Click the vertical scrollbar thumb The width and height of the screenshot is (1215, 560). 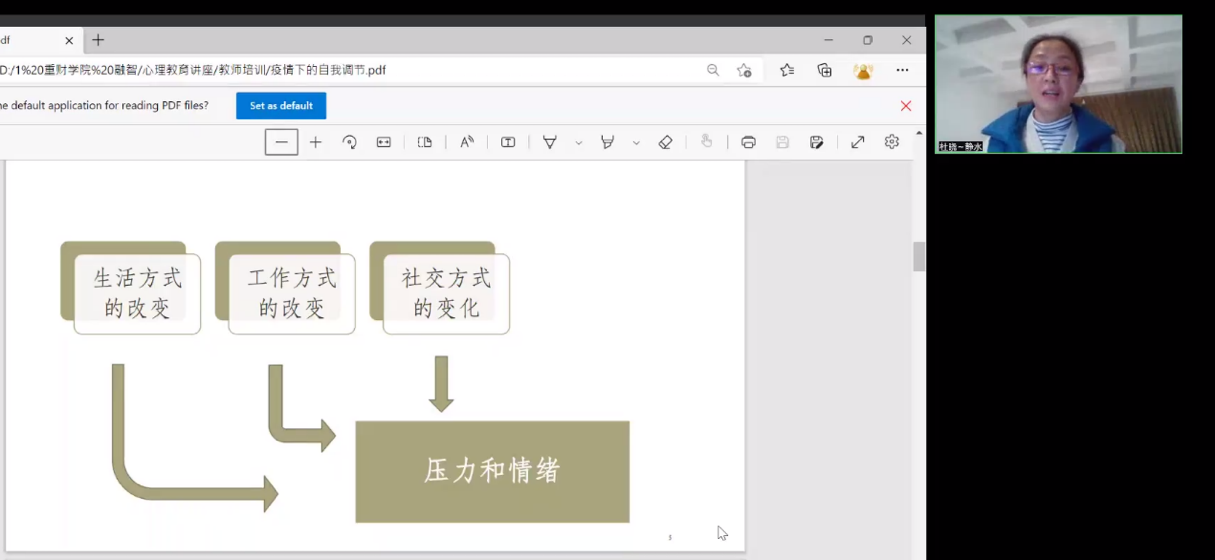point(919,257)
